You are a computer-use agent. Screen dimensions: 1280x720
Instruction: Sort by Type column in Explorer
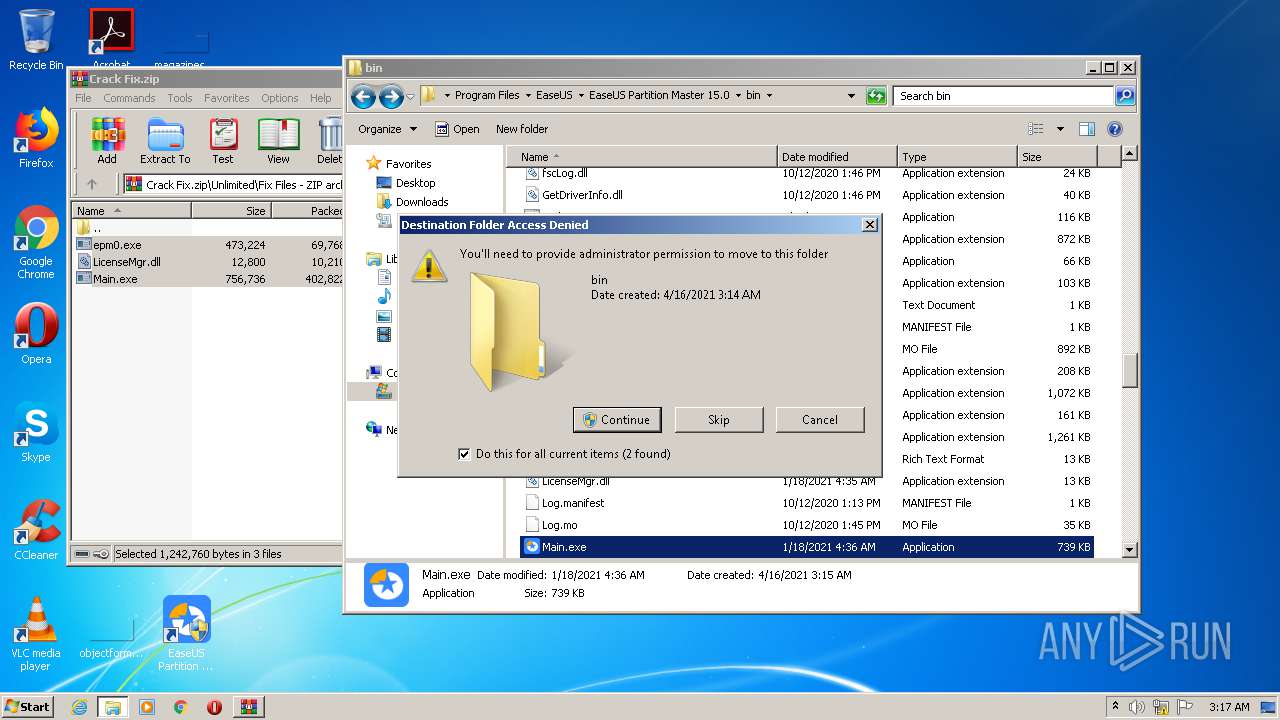[956, 157]
